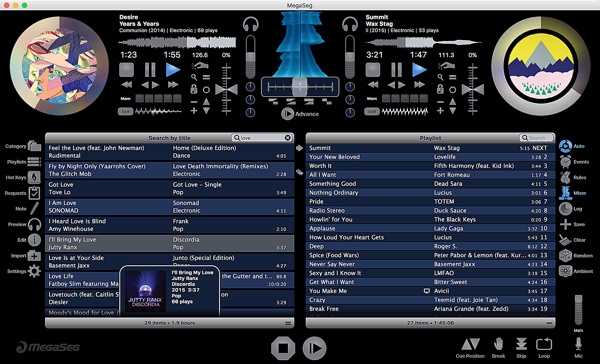Click the large octagonal Stop button at the bottom

click(283, 348)
